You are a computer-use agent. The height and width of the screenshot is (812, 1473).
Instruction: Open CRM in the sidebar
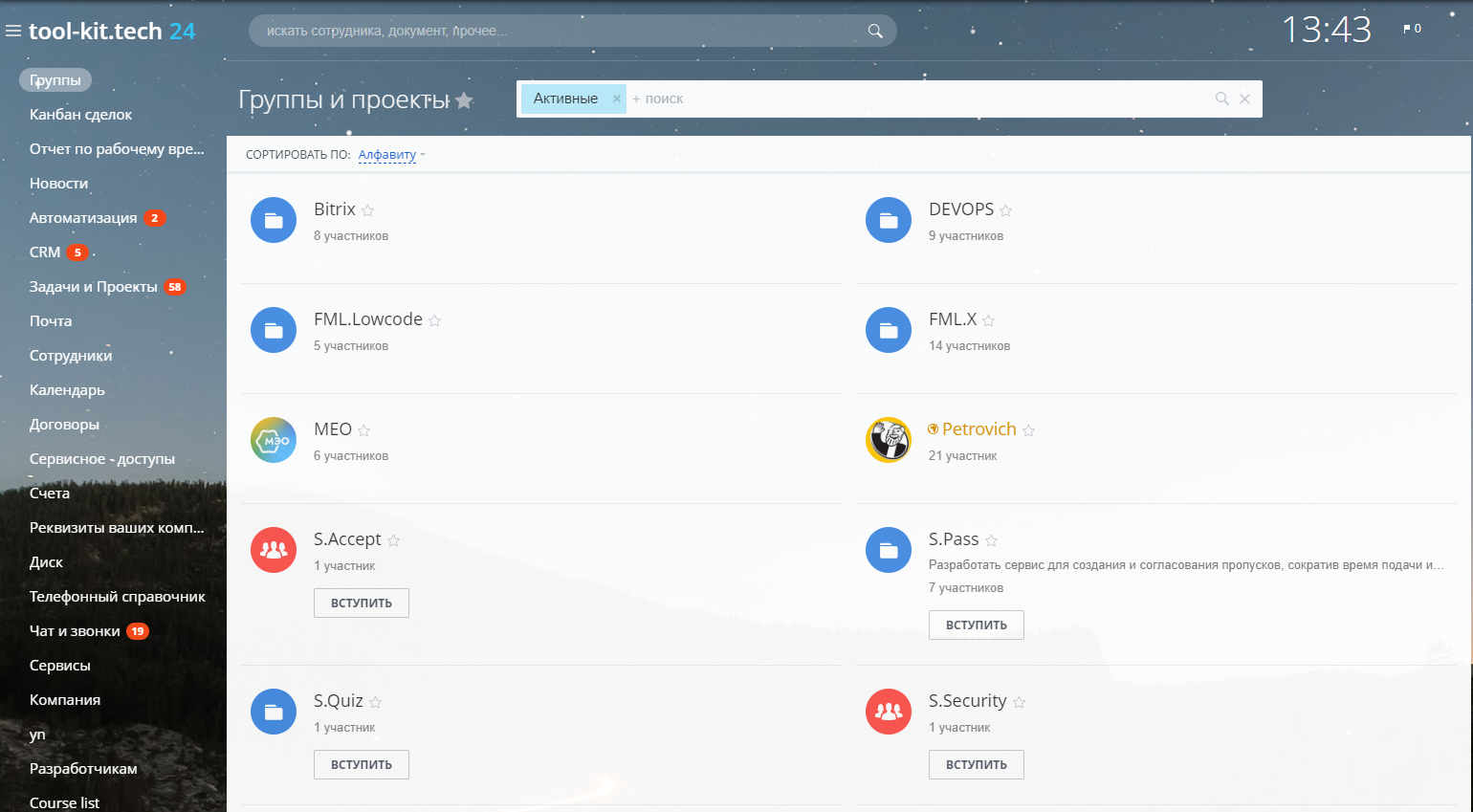[45, 252]
